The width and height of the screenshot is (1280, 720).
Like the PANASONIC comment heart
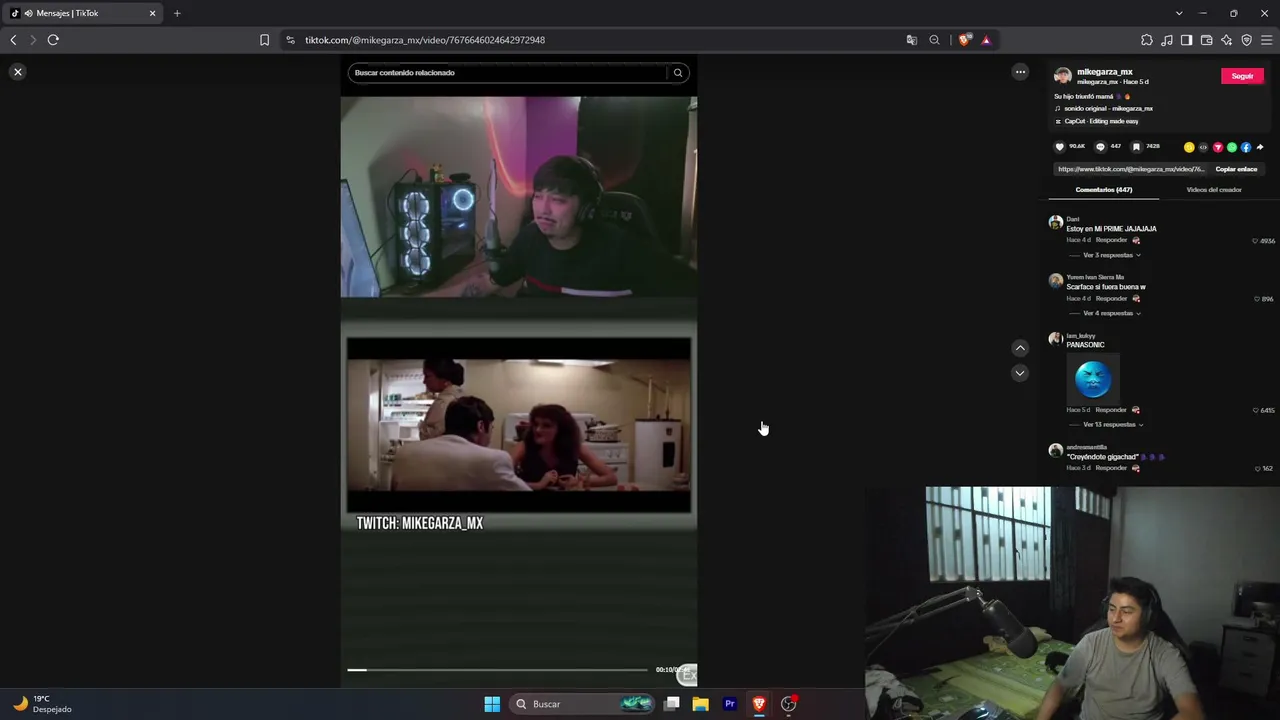tap(1255, 410)
